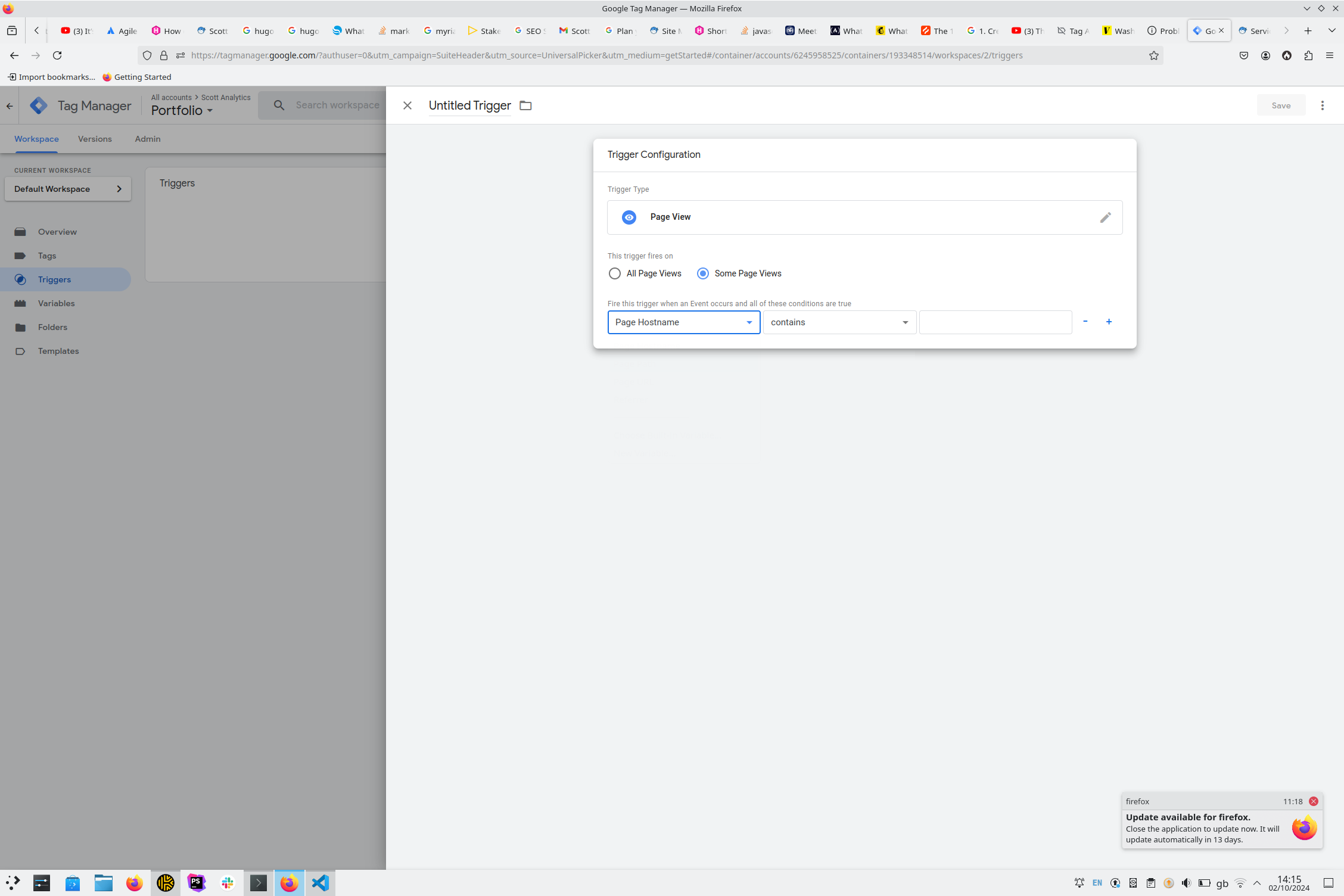Screen dimensions: 1344x896
Task: Click the Save button
Action: [1282, 105]
